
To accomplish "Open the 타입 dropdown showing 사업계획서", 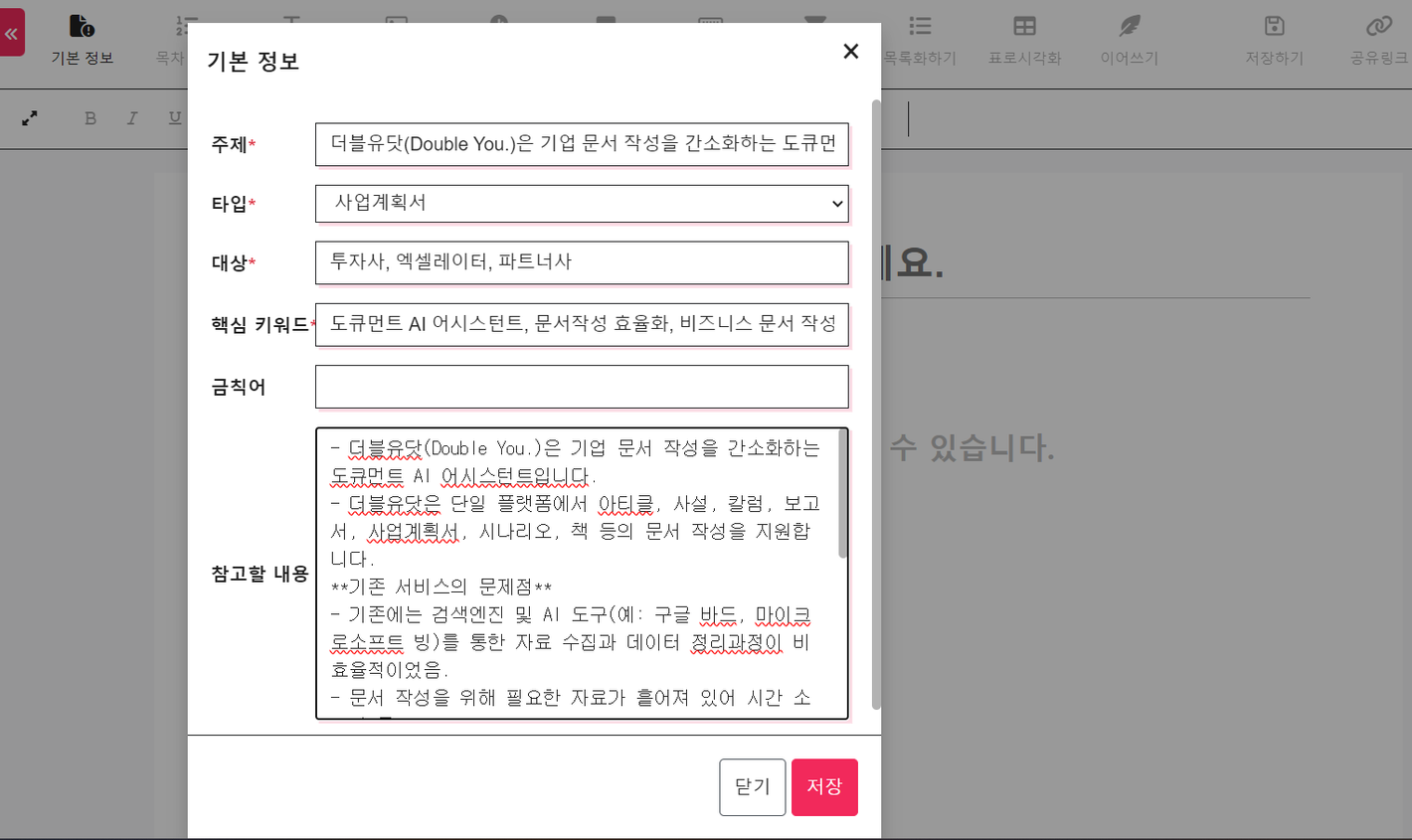I will [582, 203].
